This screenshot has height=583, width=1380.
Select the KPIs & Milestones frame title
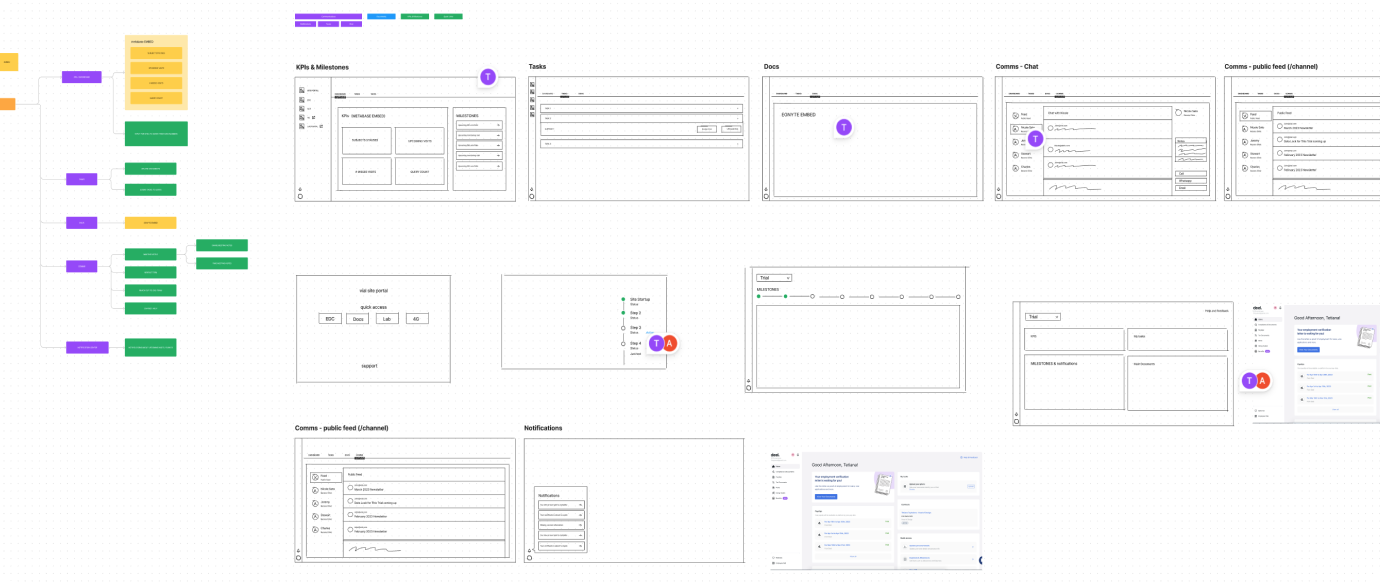point(322,67)
